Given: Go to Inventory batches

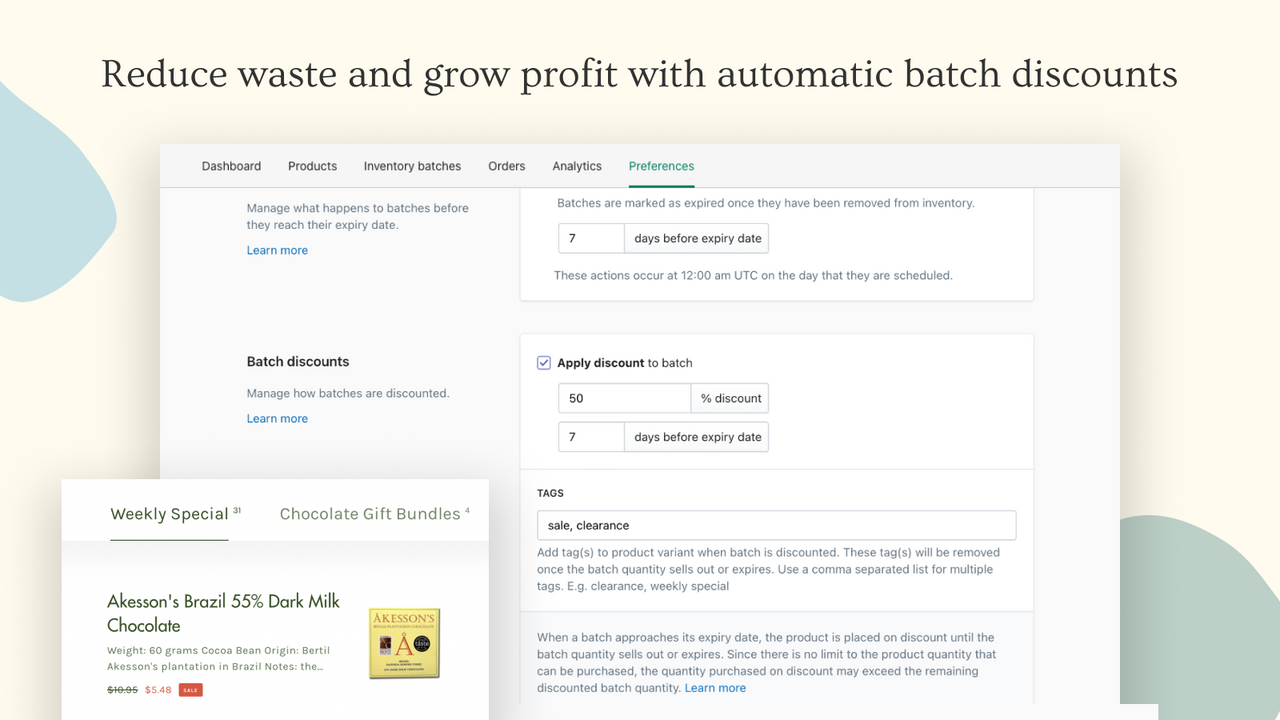Looking at the screenshot, I should pos(412,166).
